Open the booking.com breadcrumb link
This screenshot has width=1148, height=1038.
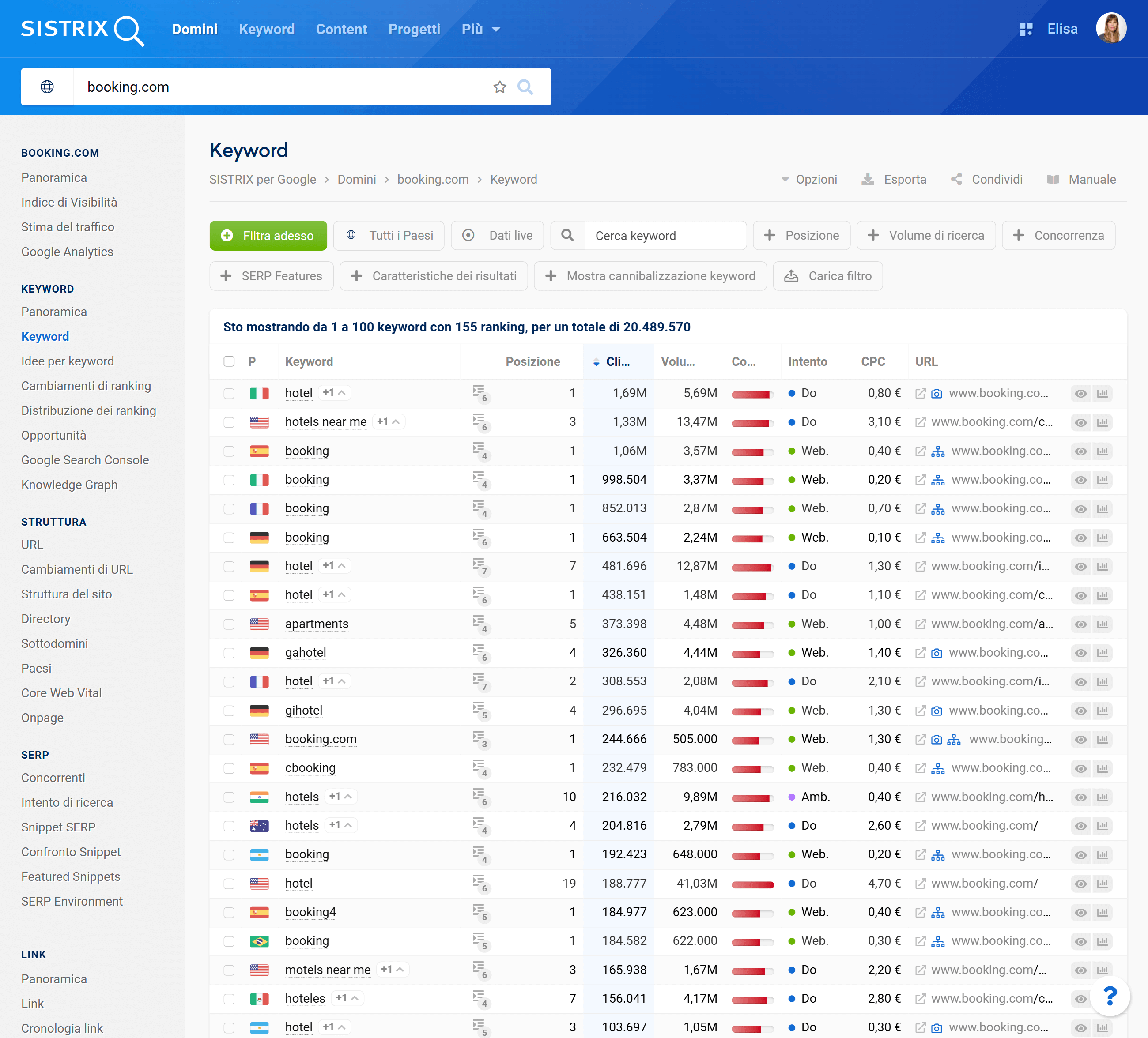coord(433,179)
